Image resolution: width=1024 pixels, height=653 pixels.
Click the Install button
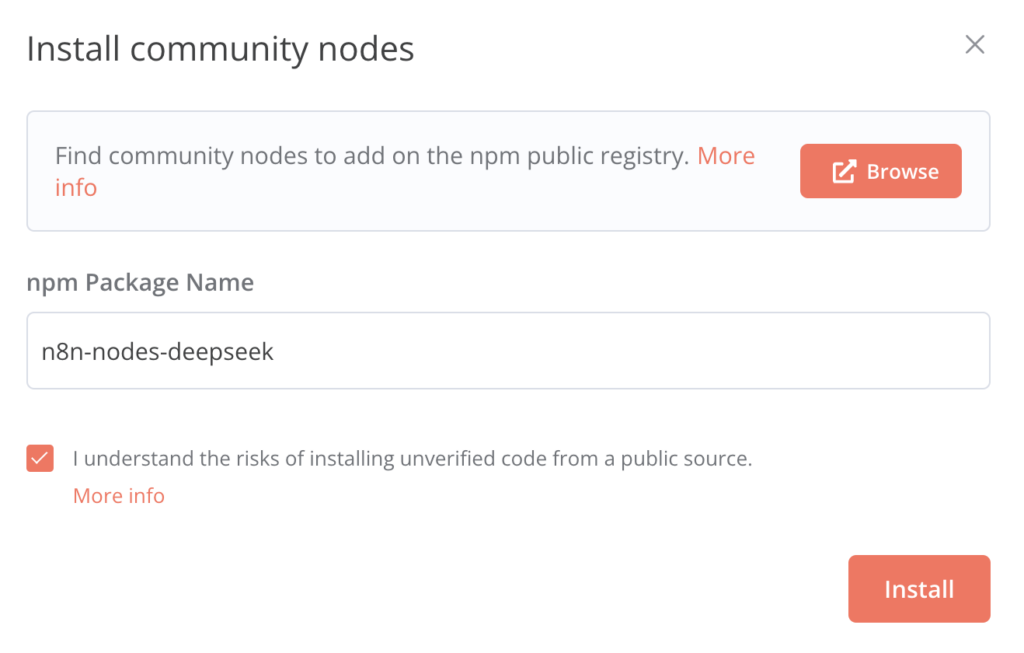coord(918,589)
